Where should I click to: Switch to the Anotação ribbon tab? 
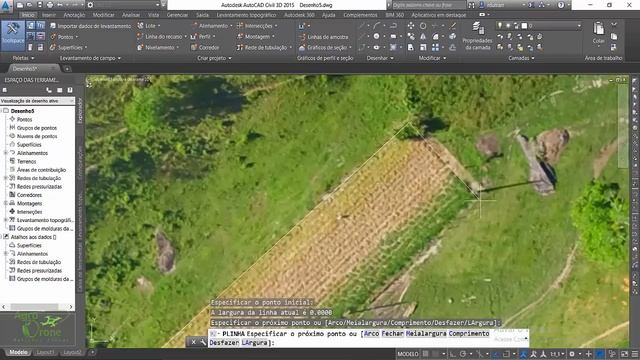[x=74, y=15]
